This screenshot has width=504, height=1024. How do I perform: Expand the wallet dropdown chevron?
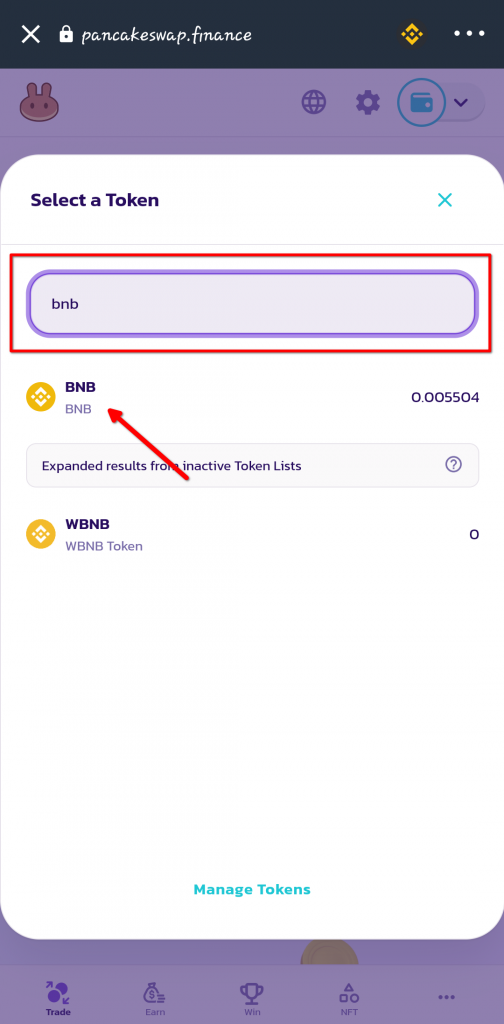pyautogui.click(x=462, y=103)
